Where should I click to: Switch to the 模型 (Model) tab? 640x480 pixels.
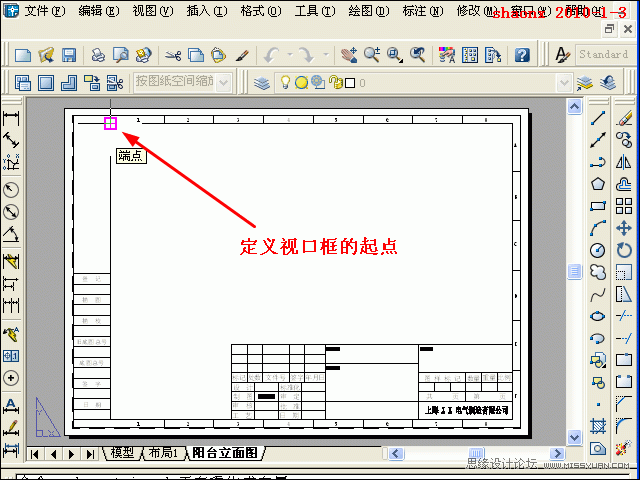coord(122,453)
